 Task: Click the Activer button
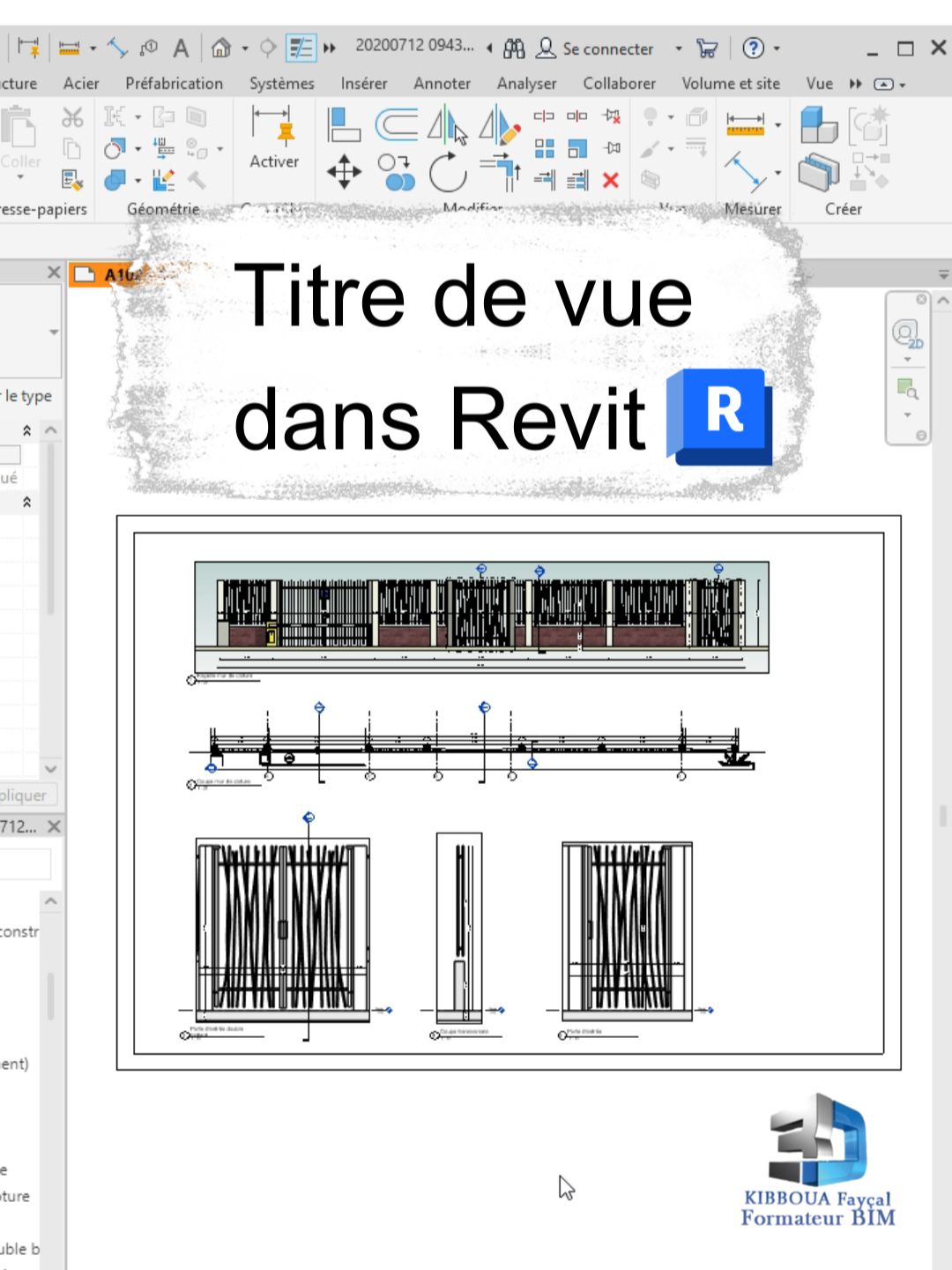click(x=273, y=137)
